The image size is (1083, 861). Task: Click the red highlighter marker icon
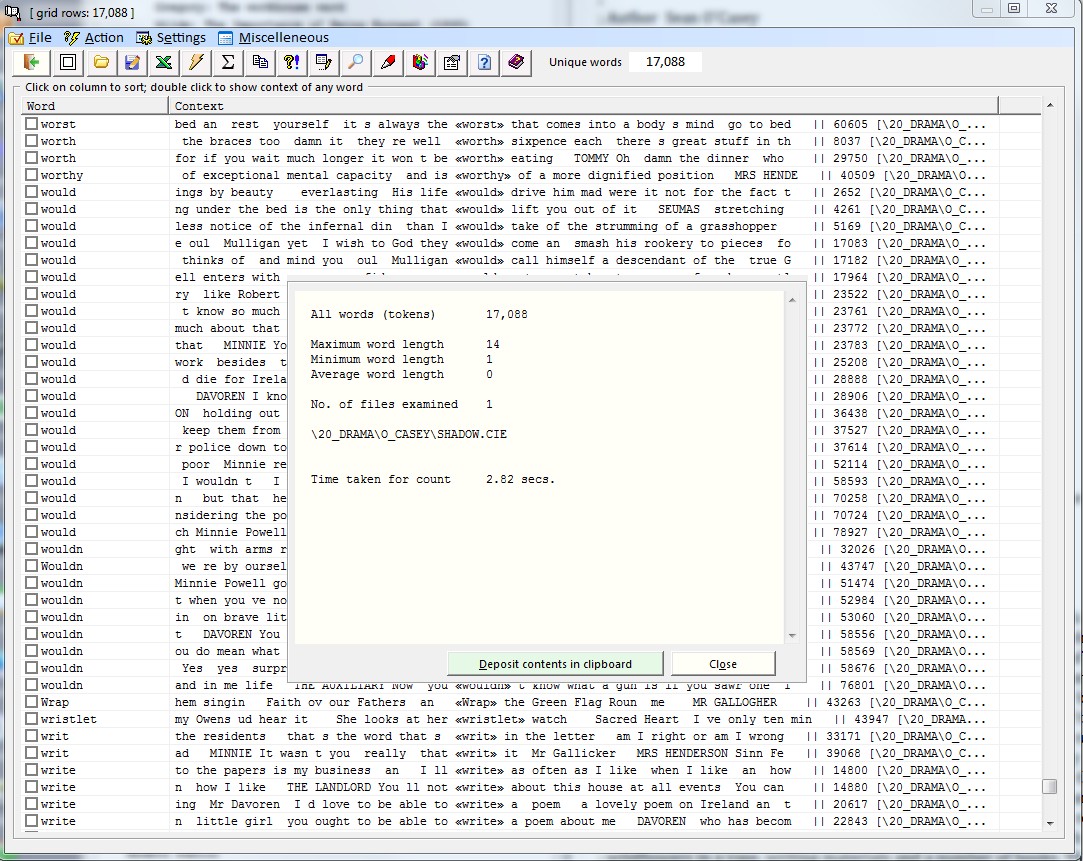[388, 62]
